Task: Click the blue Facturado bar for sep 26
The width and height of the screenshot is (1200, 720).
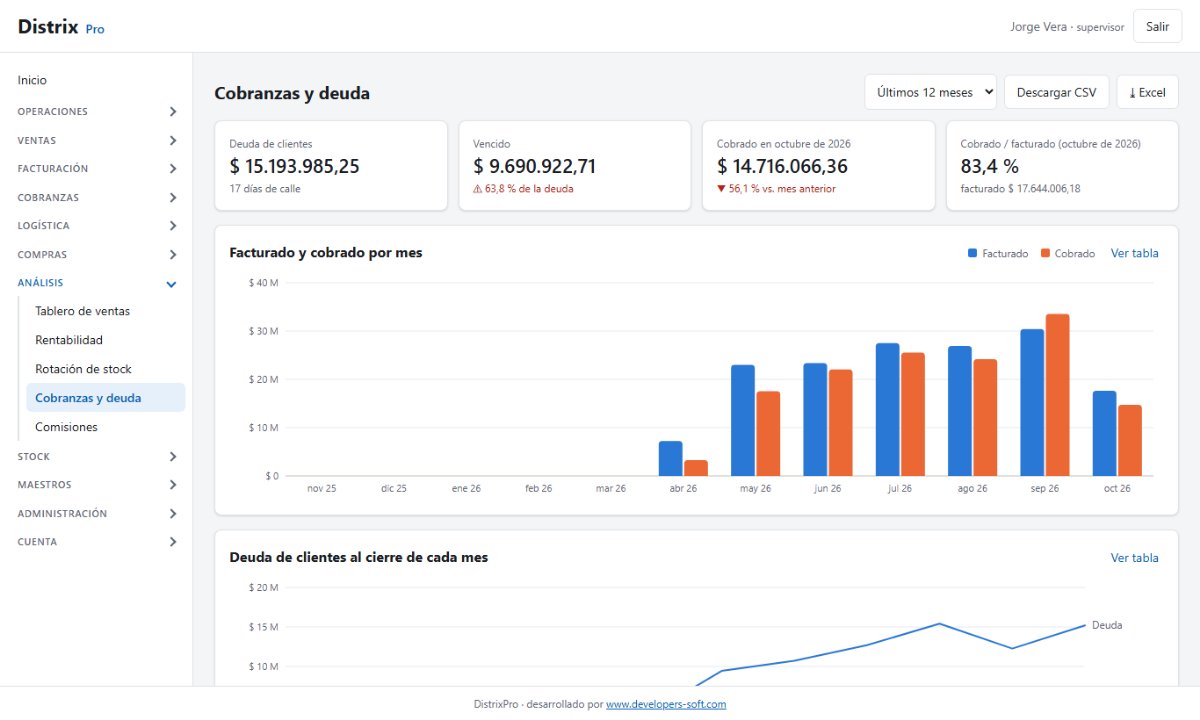Action: click(1032, 403)
